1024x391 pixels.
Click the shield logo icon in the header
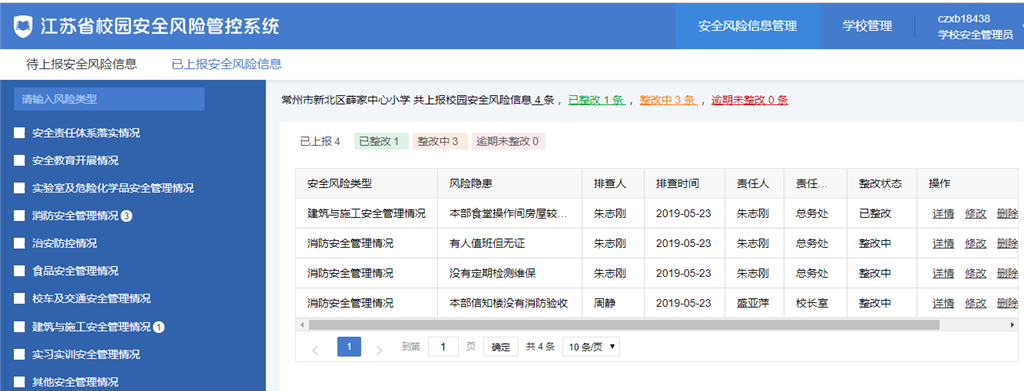tap(23, 27)
